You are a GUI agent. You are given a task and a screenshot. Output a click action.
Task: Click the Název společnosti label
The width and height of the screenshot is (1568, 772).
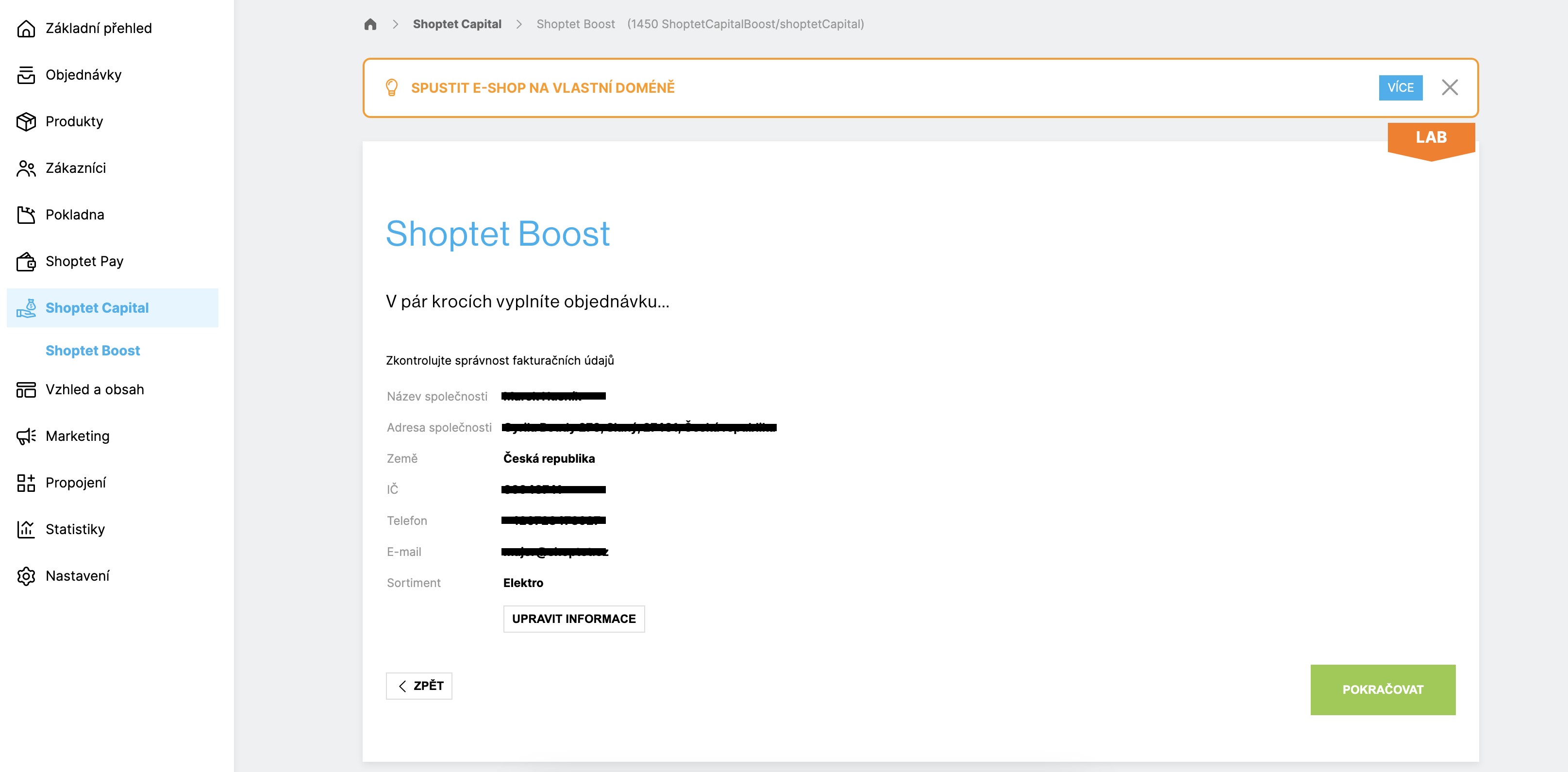coord(437,396)
